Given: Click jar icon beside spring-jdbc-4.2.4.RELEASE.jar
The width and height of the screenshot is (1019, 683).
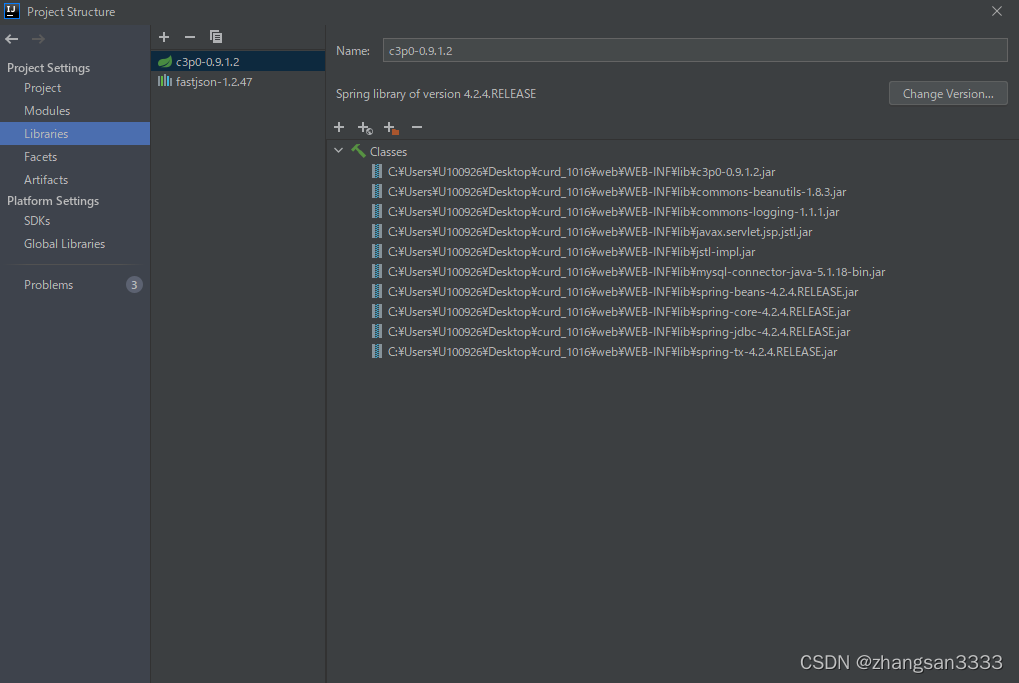Looking at the screenshot, I should pyautogui.click(x=376, y=331).
